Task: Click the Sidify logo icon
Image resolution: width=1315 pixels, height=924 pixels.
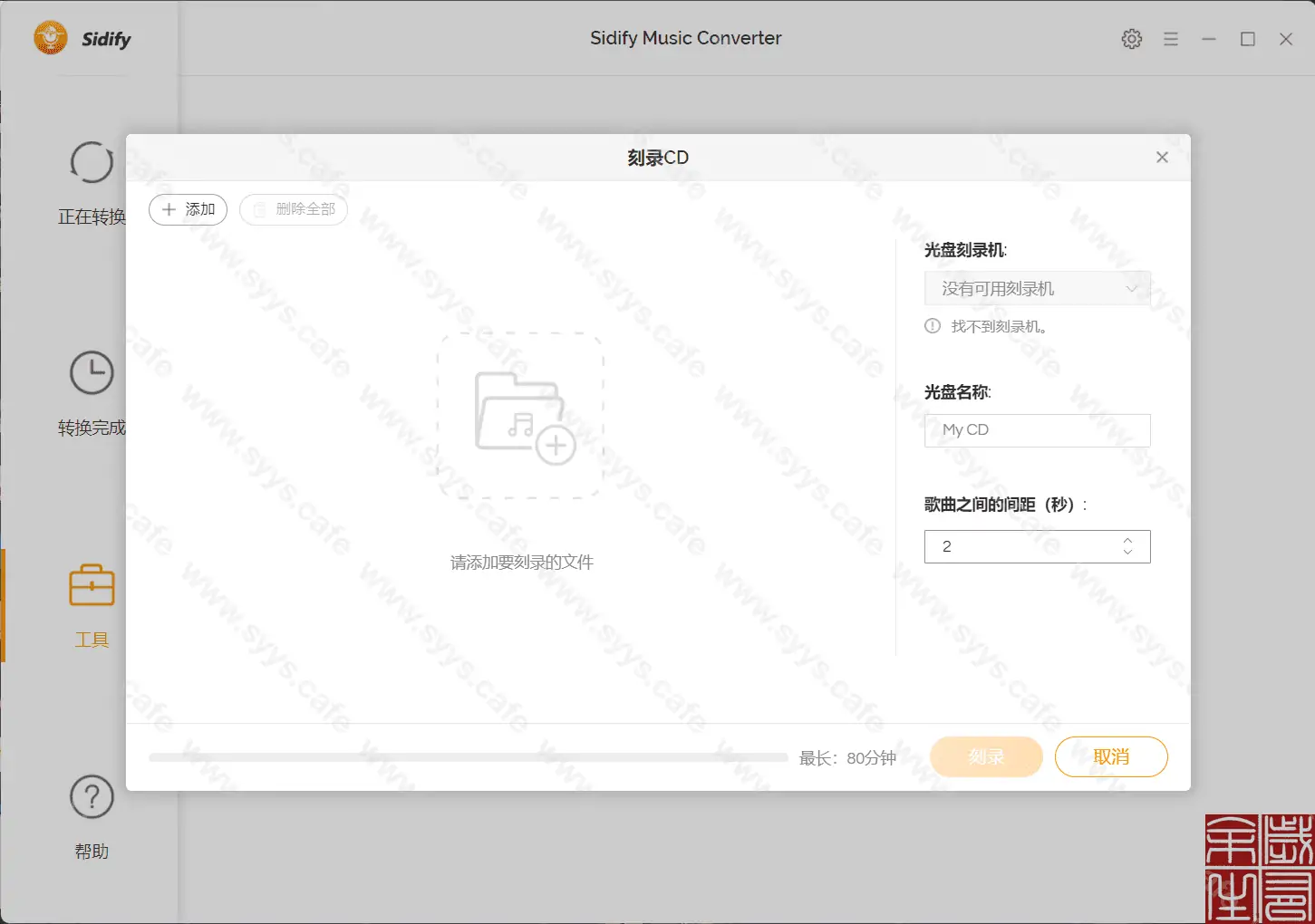Action: point(50,38)
